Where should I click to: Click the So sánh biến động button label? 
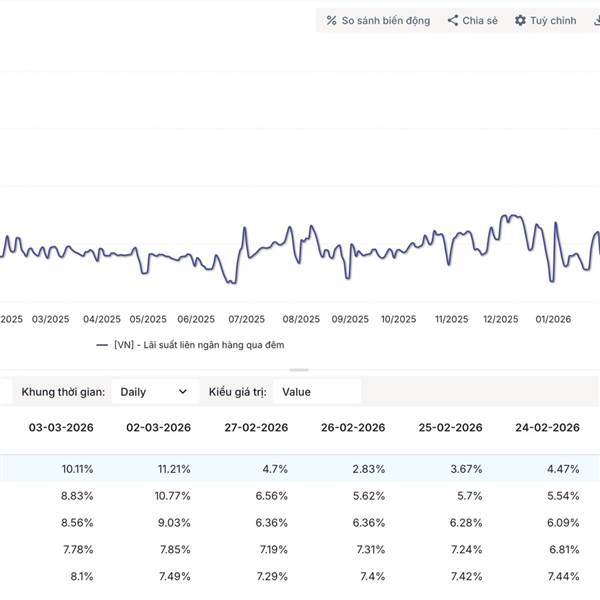pos(386,20)
